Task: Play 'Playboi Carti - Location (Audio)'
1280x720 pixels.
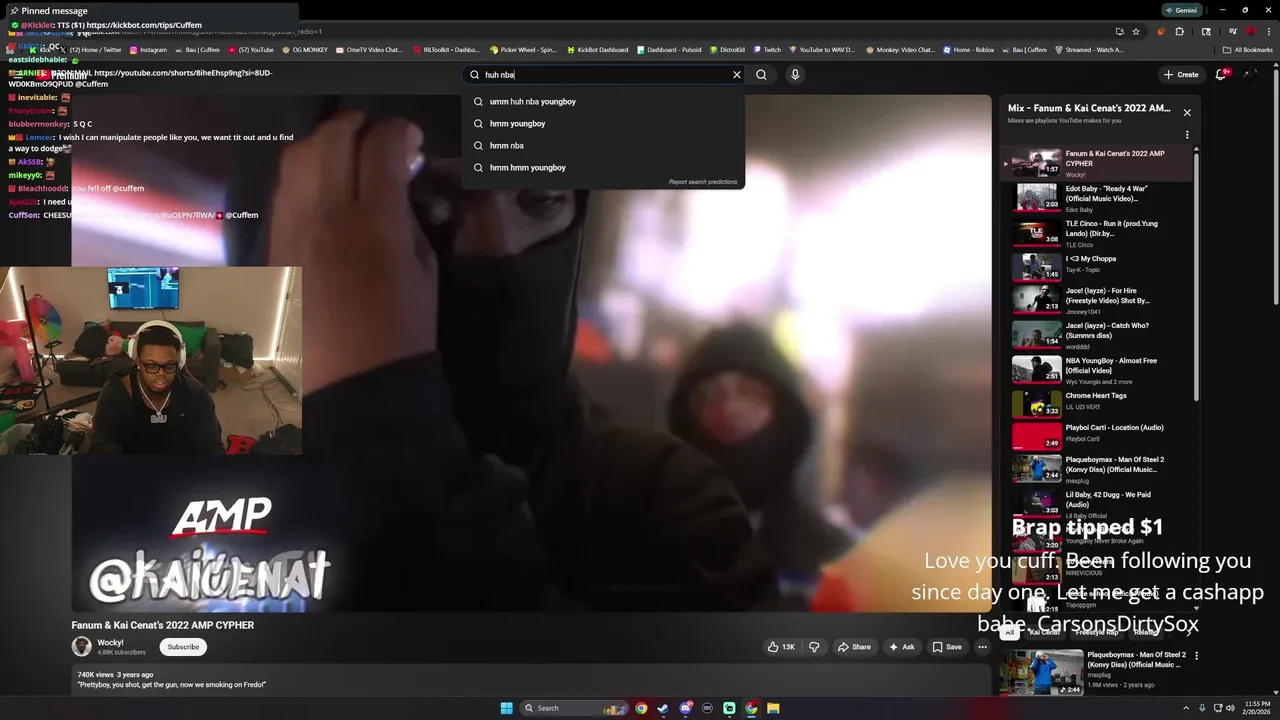Action: (x=1098, y=435)
